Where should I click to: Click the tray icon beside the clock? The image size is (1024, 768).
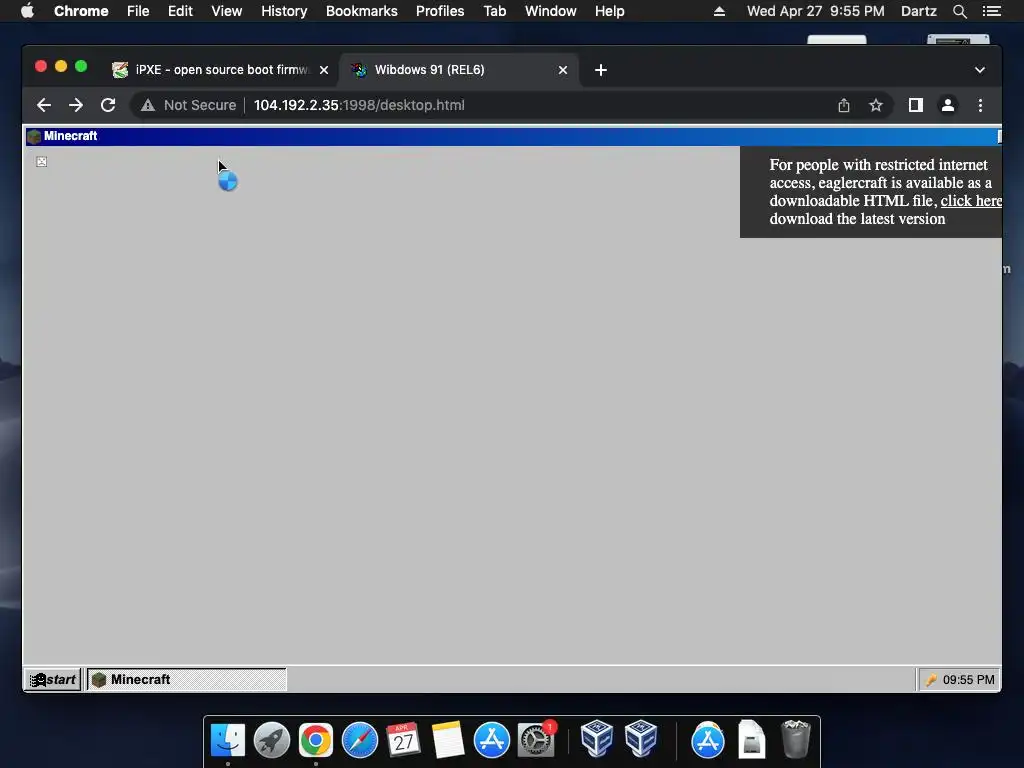click(931, 680)
